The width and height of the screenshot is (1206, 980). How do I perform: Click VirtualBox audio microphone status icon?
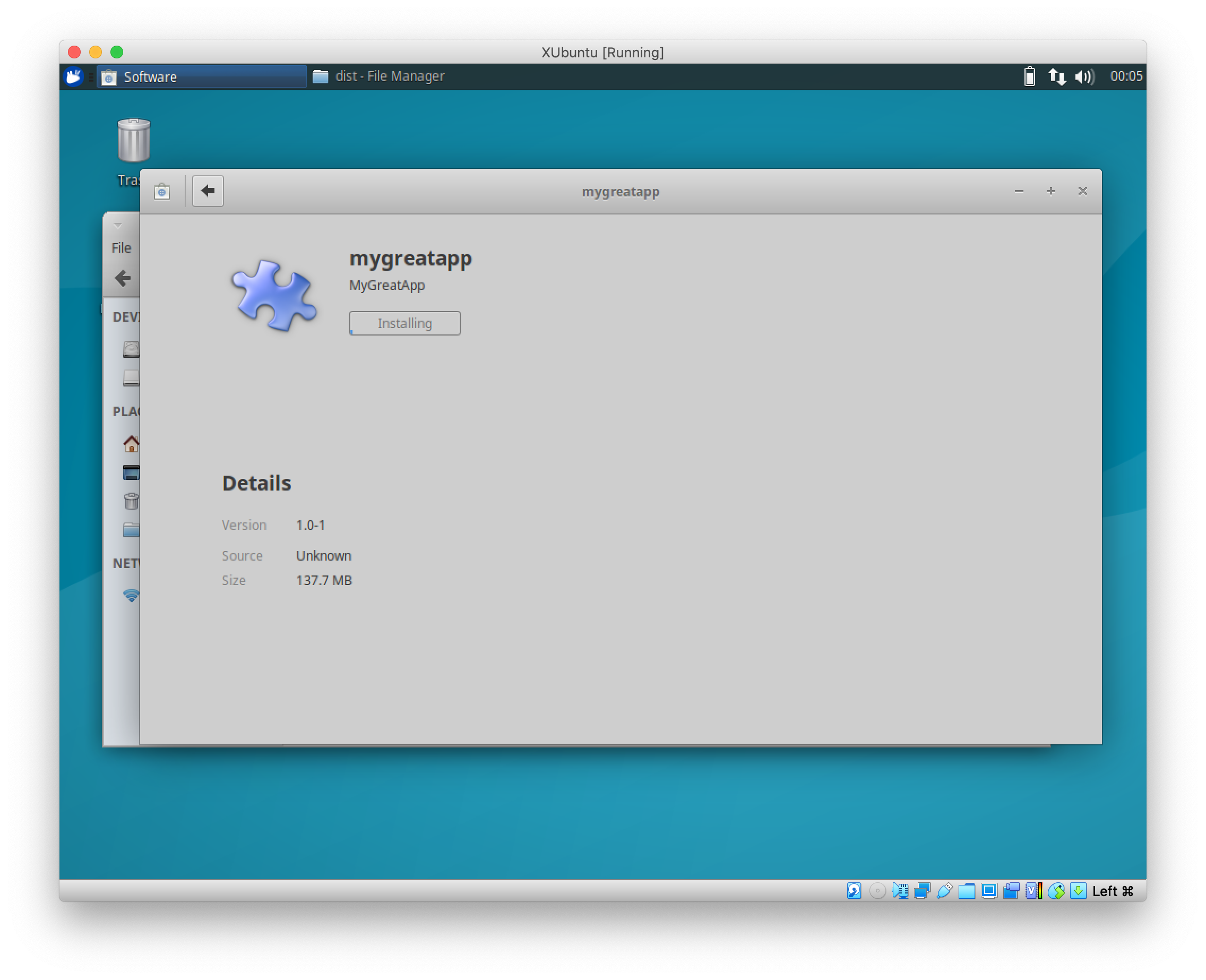(x=900, y=890)
